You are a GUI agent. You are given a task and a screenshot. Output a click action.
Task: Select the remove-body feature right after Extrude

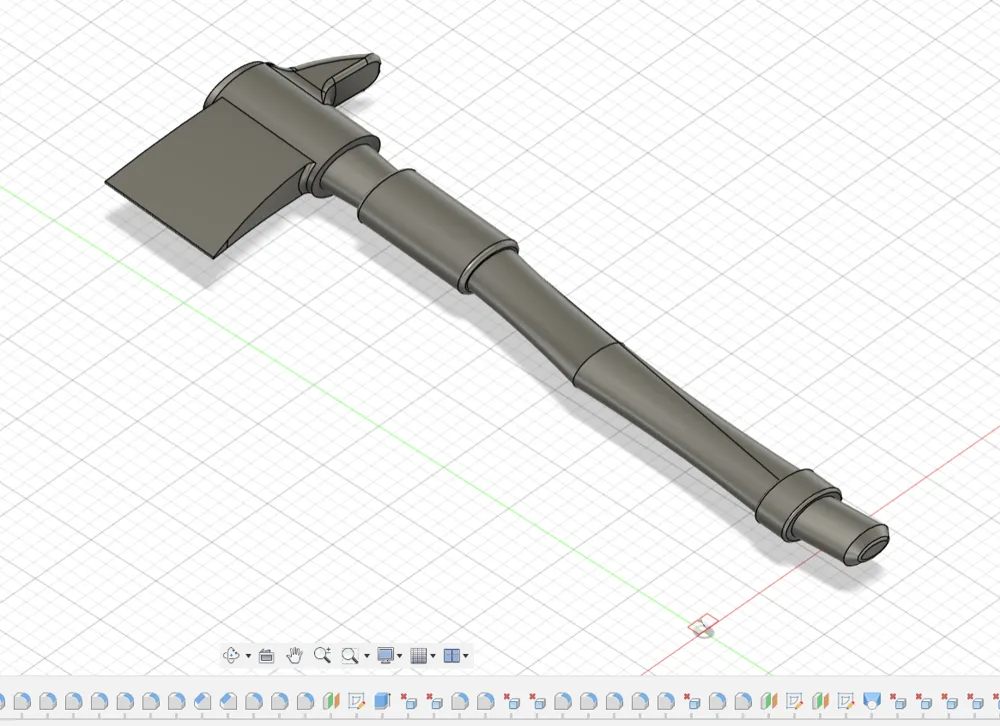point(408,701)
